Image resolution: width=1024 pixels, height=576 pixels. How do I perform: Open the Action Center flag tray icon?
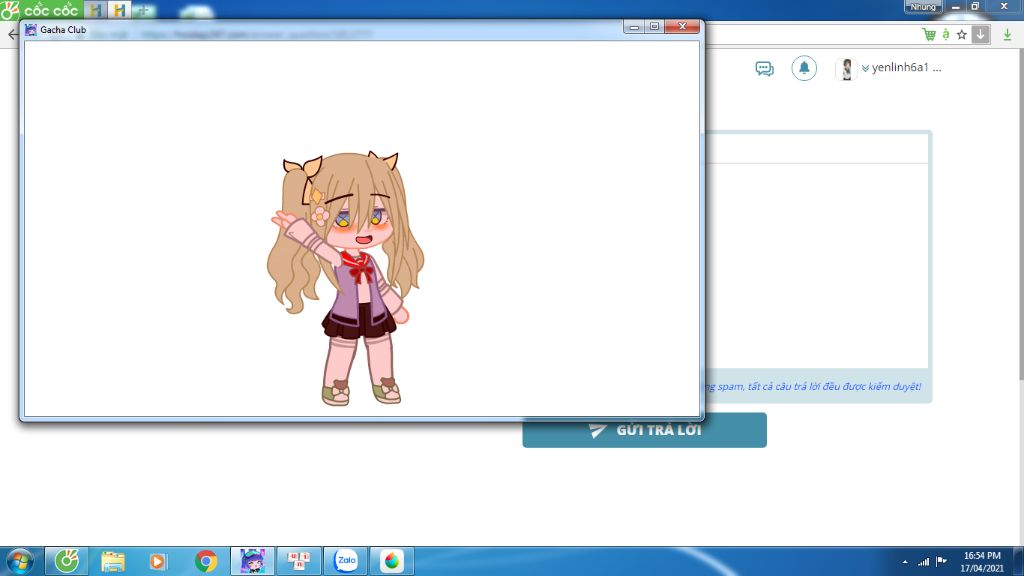(941, 561)
